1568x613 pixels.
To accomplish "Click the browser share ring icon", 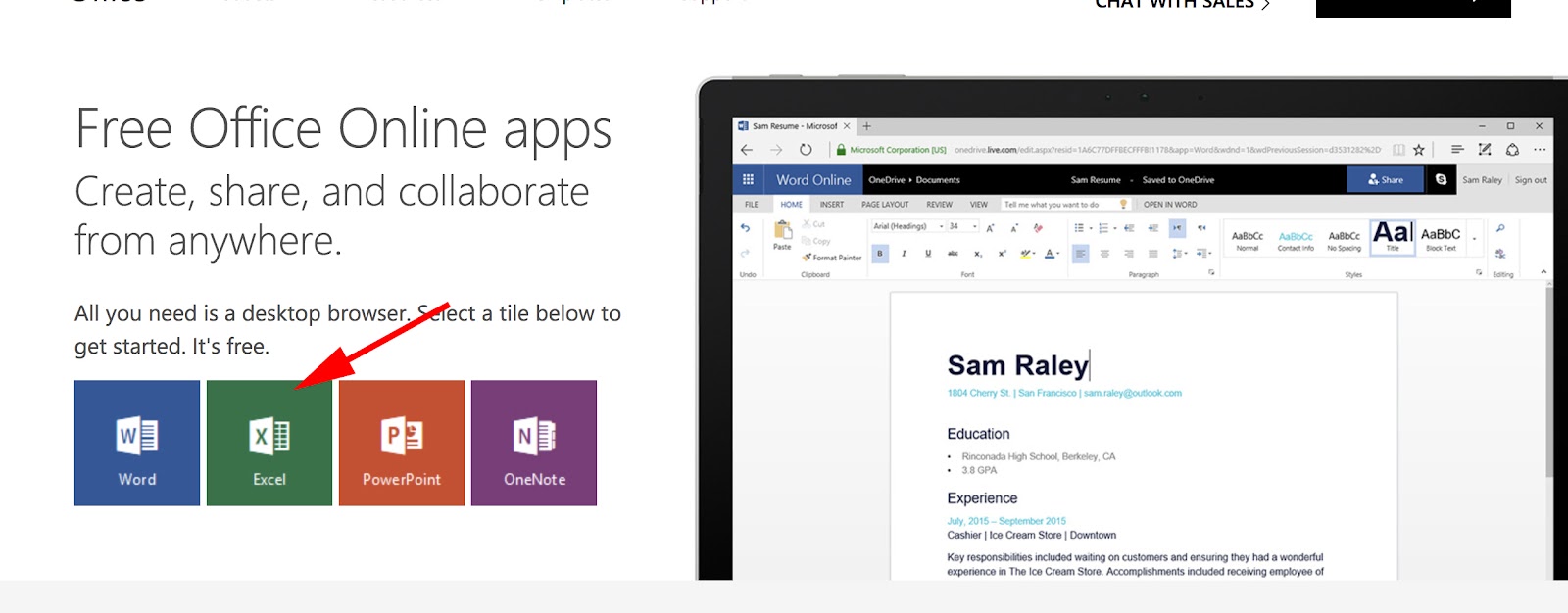I will tap(1512, 150).
